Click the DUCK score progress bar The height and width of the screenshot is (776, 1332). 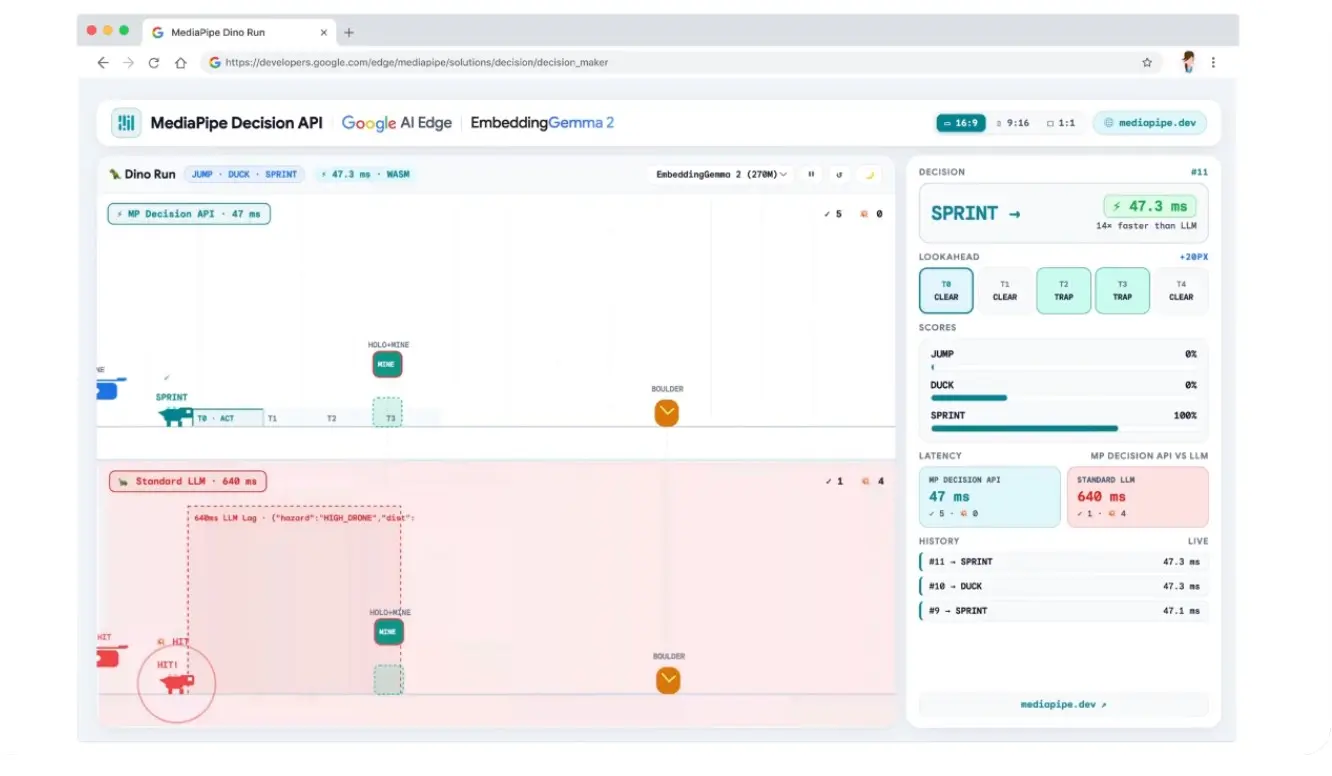[1063, 398]
